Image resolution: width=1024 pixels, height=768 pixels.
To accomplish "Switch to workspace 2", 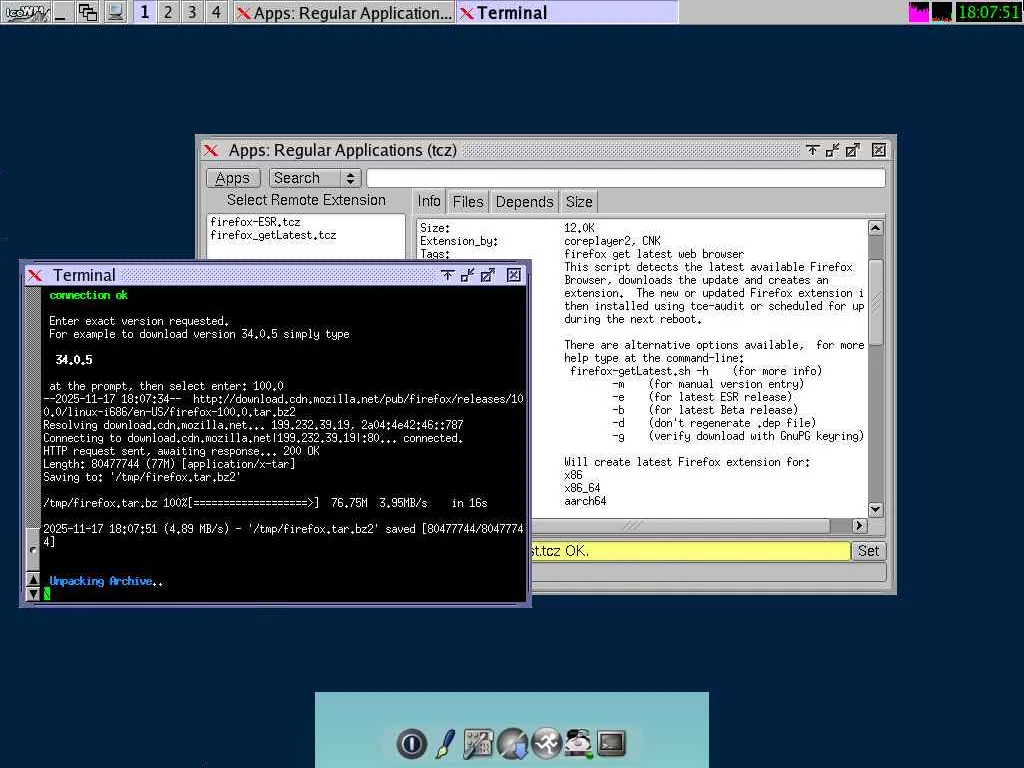I will pyautogui.click(x=168, y=12).
